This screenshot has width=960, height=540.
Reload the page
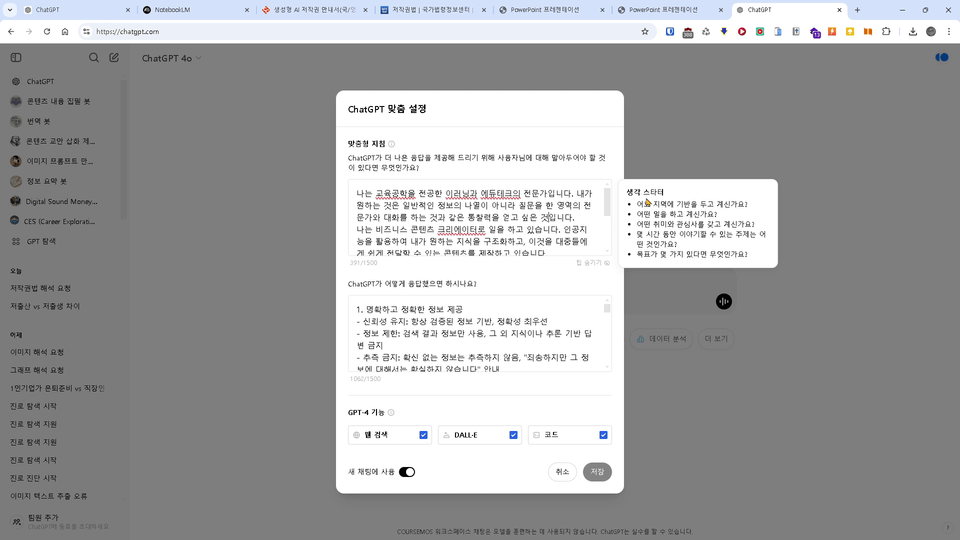point(47,32)
